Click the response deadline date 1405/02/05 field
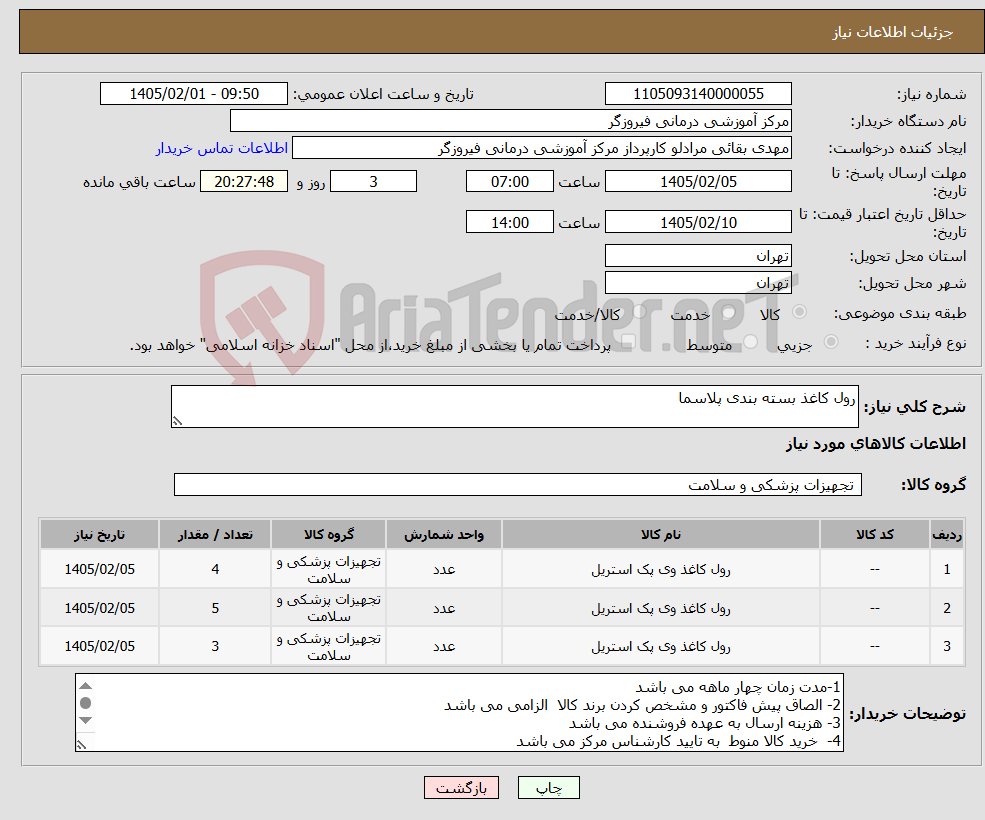The height and width of the screenshot is (820, 985). [x=698, y=182]
